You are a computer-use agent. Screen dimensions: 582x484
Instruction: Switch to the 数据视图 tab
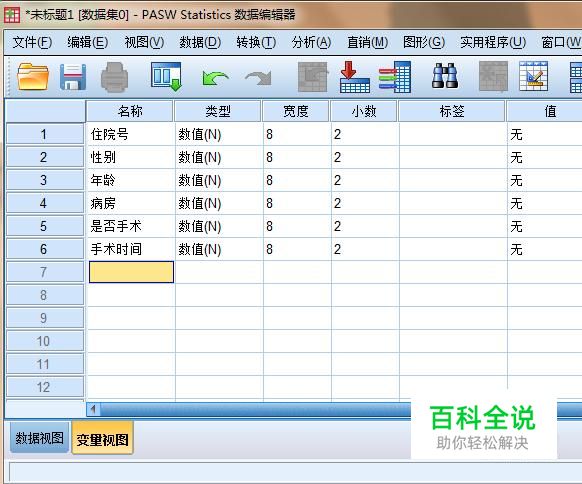coord(40,438)
